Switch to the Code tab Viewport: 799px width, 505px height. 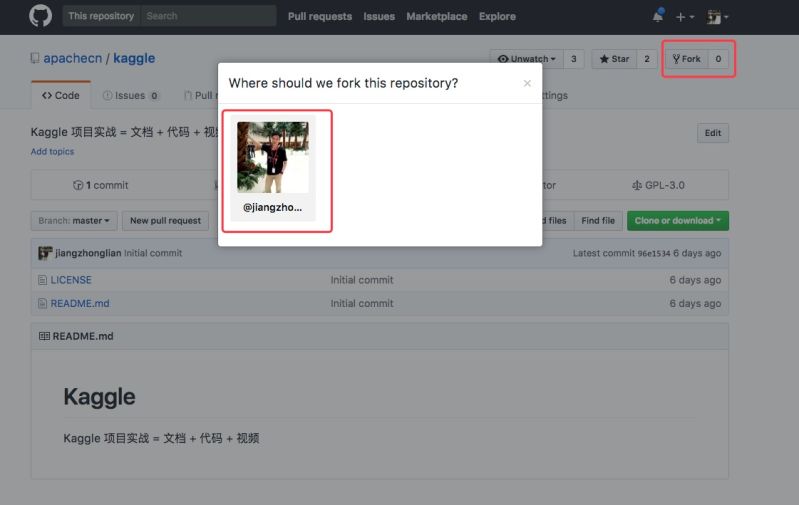(61, 95)
